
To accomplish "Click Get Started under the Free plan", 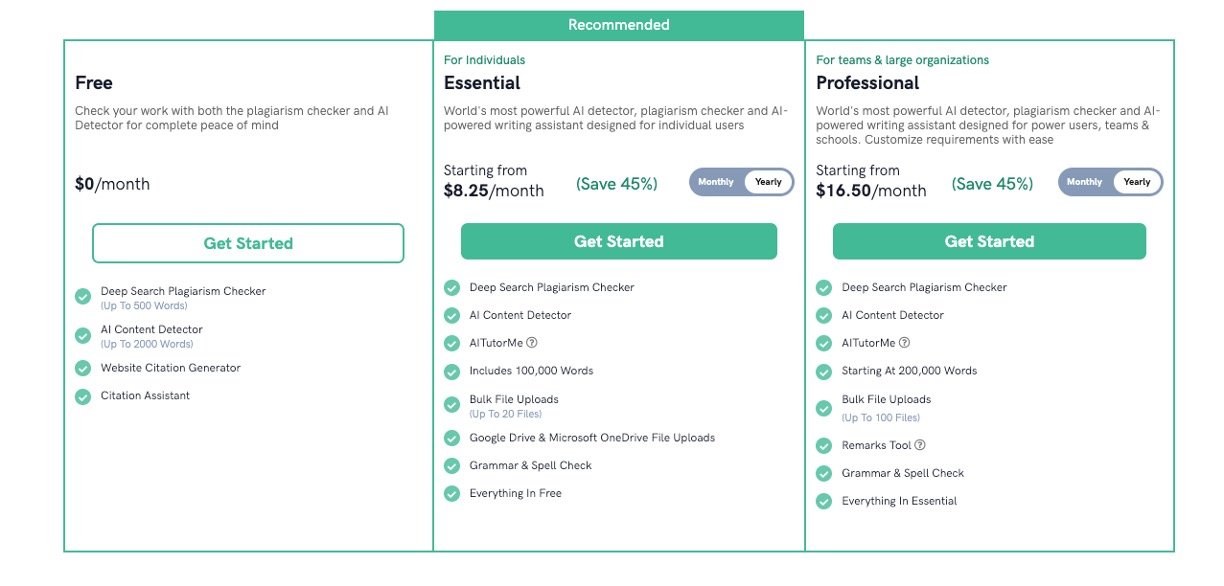I will pos(248,243).
